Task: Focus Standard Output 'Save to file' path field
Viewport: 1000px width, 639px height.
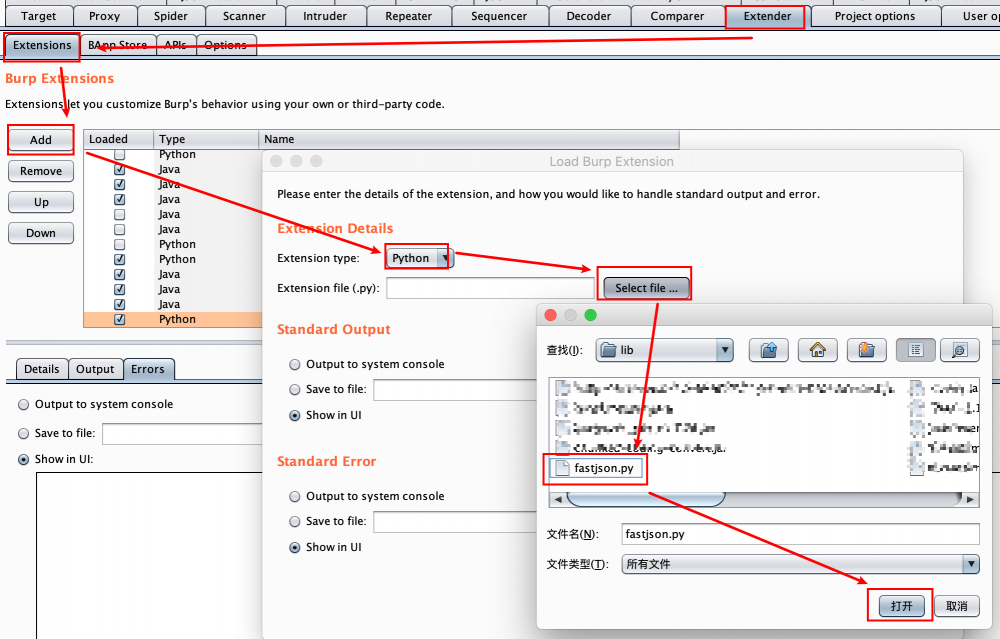Action: [455, 390]
